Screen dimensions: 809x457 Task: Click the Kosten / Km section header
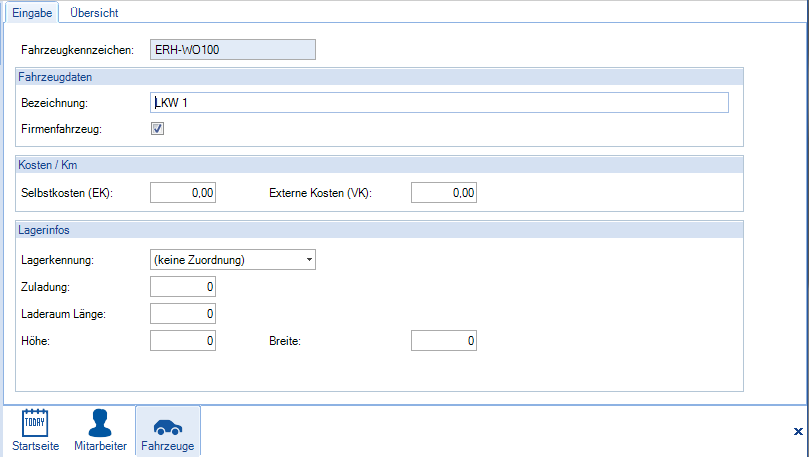click(x=49, y=164)
